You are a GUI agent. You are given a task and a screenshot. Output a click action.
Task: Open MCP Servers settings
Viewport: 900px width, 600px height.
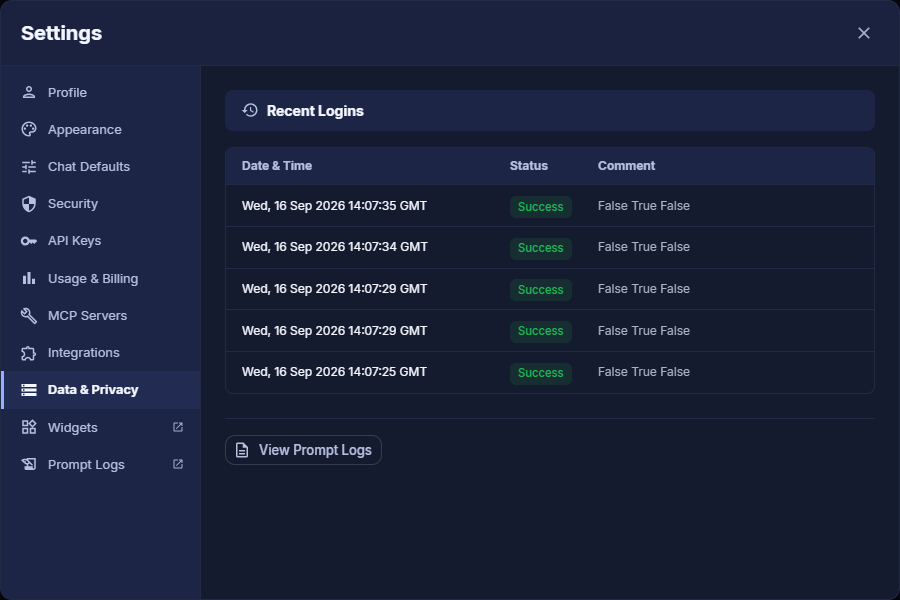(101, 316)
